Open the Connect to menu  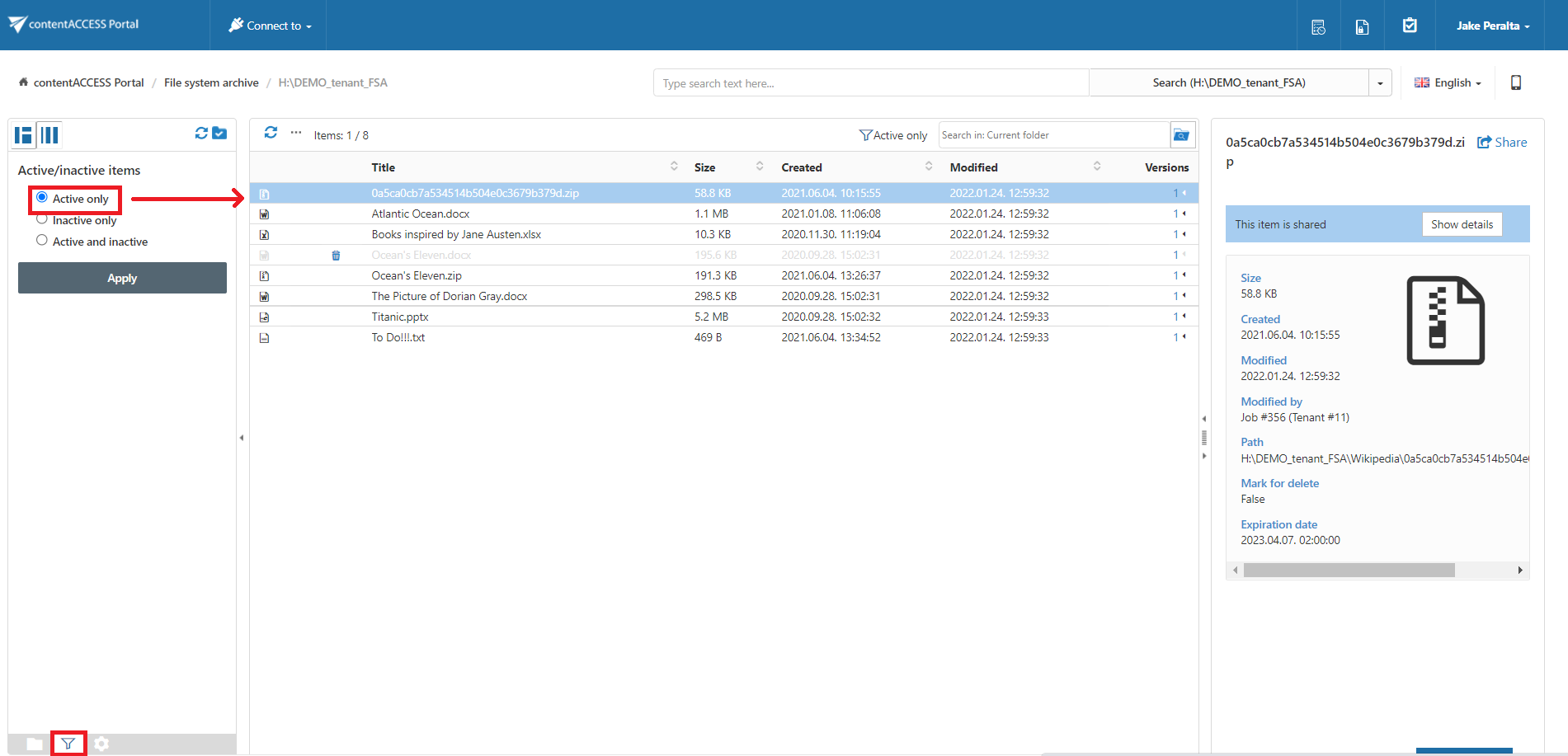[270, 26]
